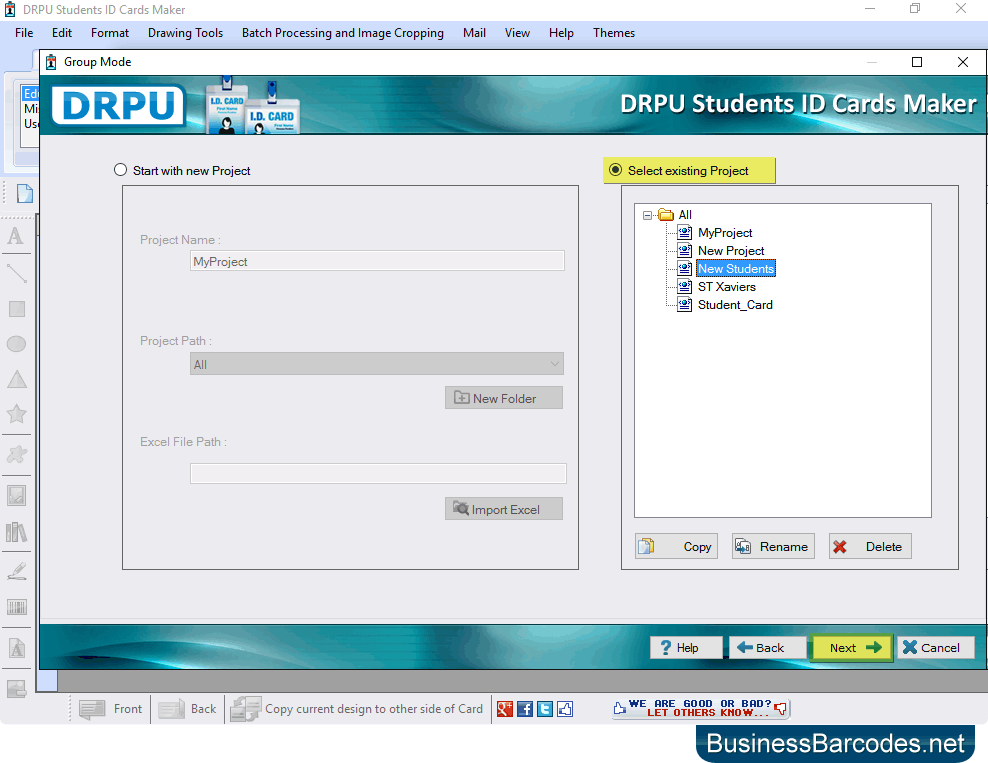Click the New Folder button
Screen dimensions: 988x763
point(503,398)
